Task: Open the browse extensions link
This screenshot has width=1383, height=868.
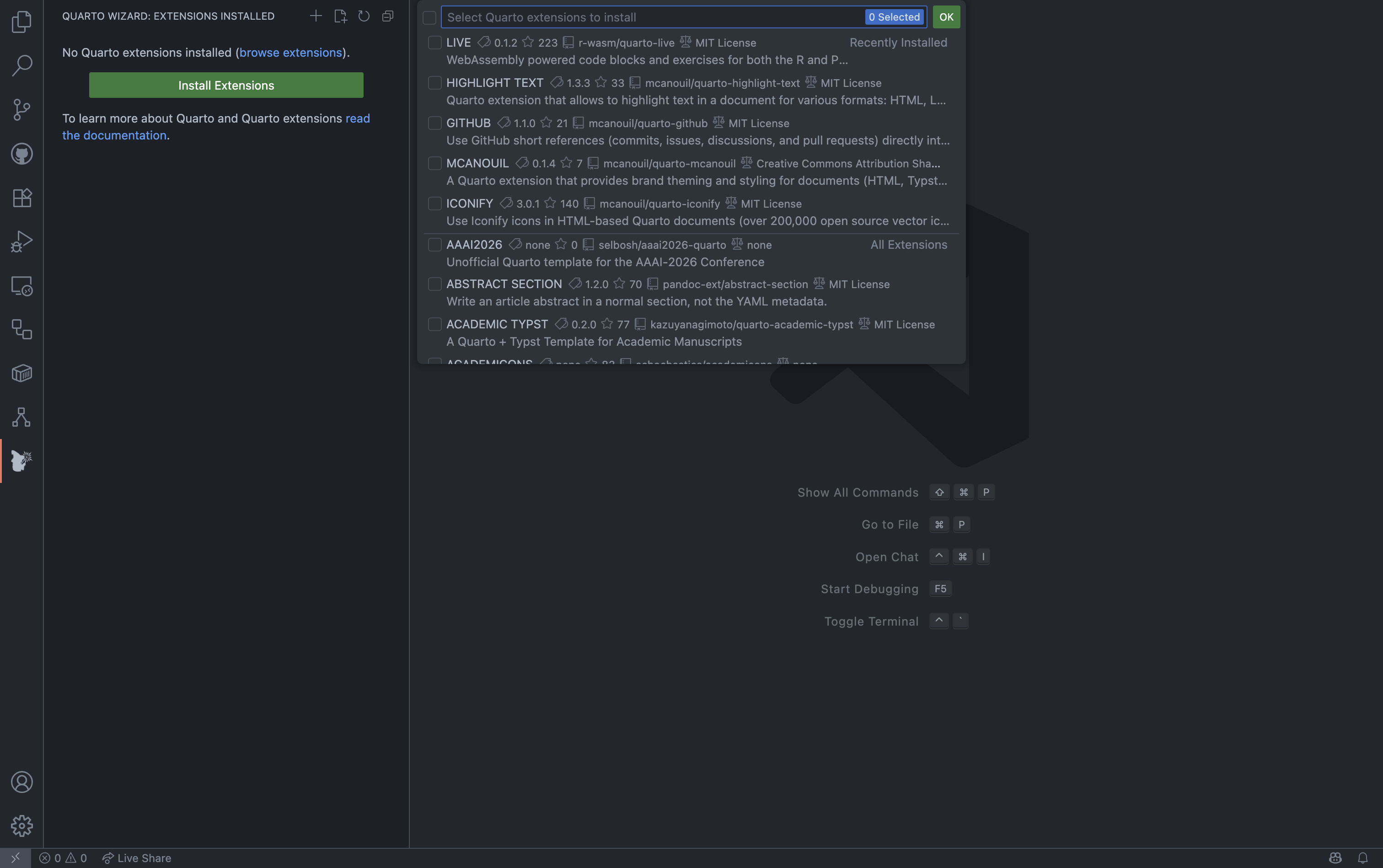Action: [290, 52]
